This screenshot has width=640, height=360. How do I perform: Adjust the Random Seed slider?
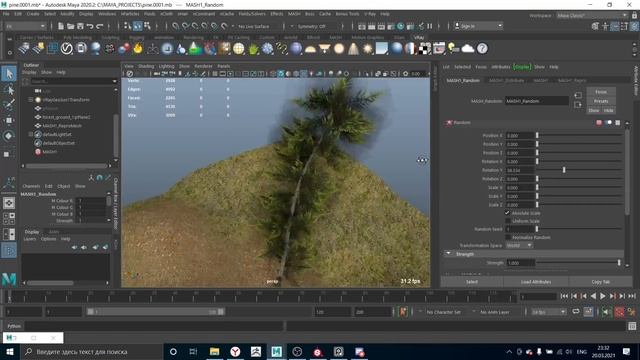[x=537, y=229]
